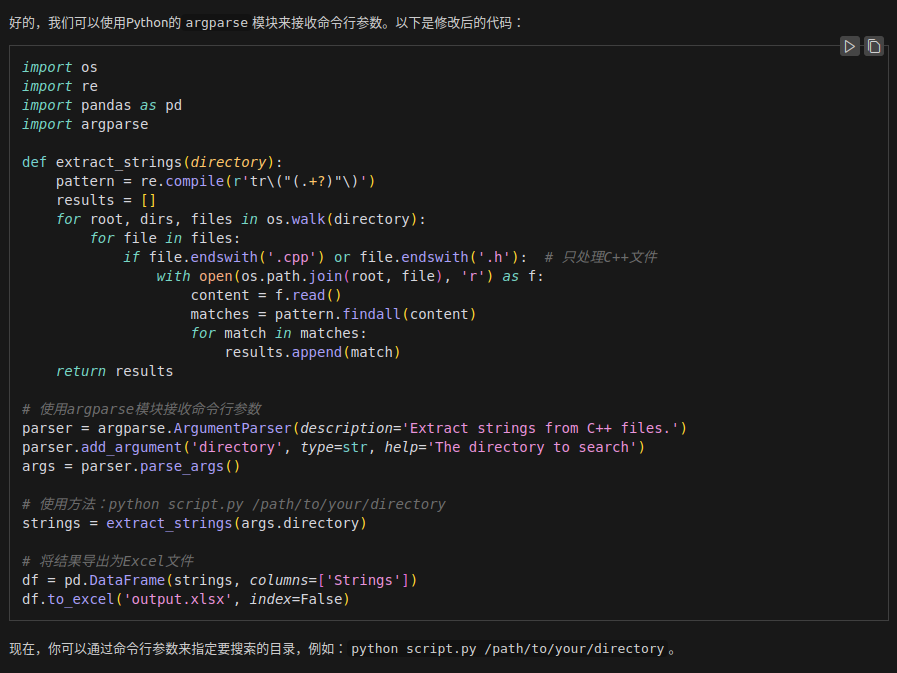Click the 'import re' line
The height and width of the screenshot is (673, 897).
59,86
